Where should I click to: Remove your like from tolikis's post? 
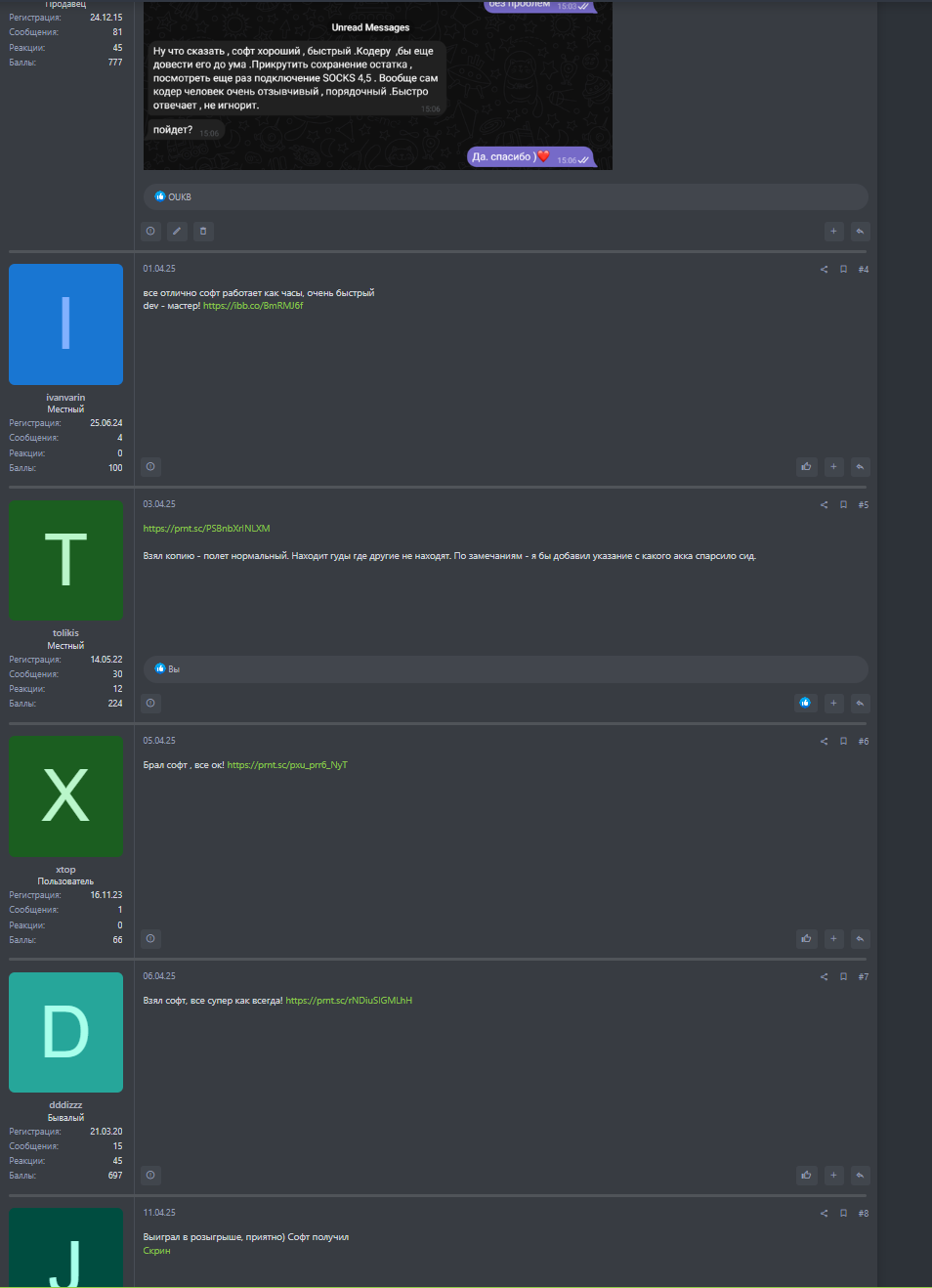(x=806, y=703)
